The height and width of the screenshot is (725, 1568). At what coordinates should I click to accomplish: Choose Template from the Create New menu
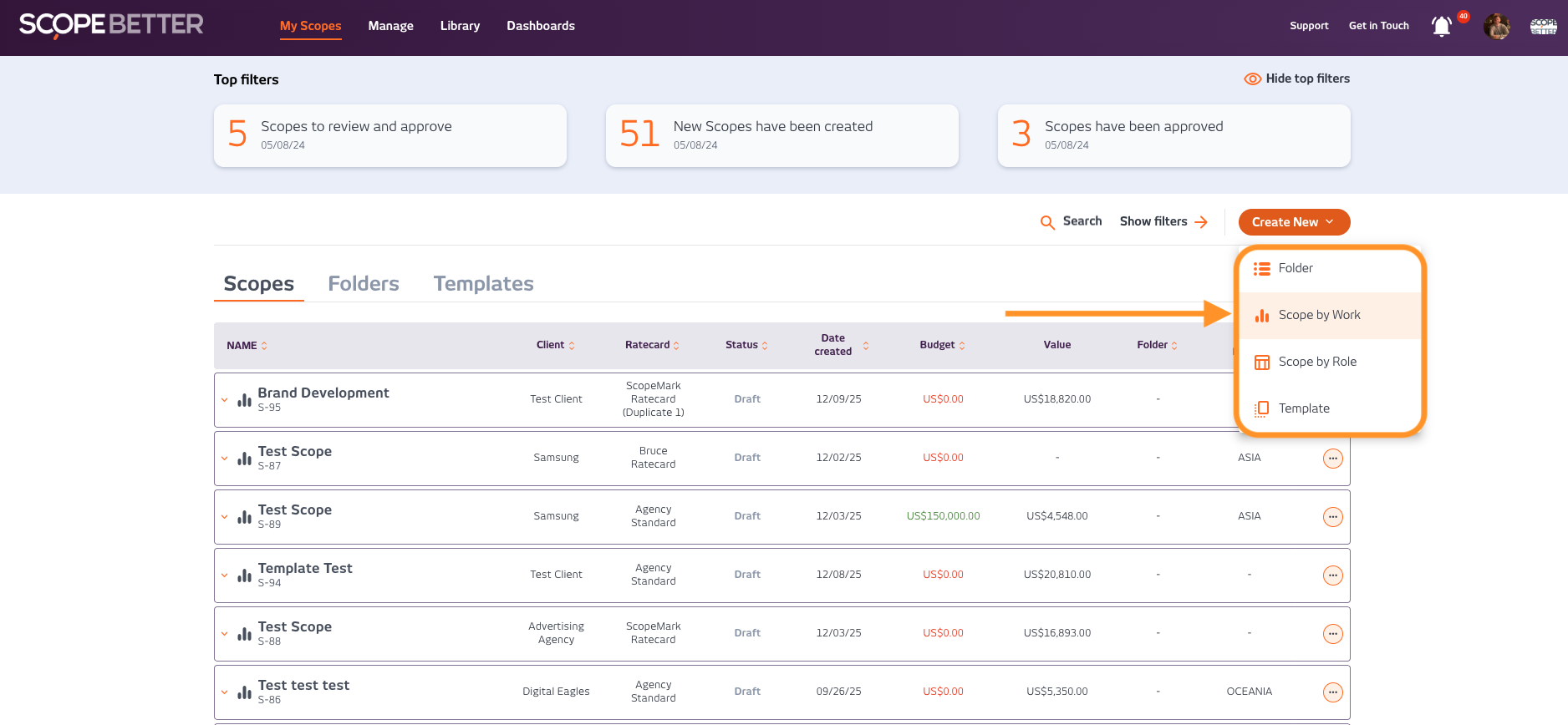click(1303, 408)
